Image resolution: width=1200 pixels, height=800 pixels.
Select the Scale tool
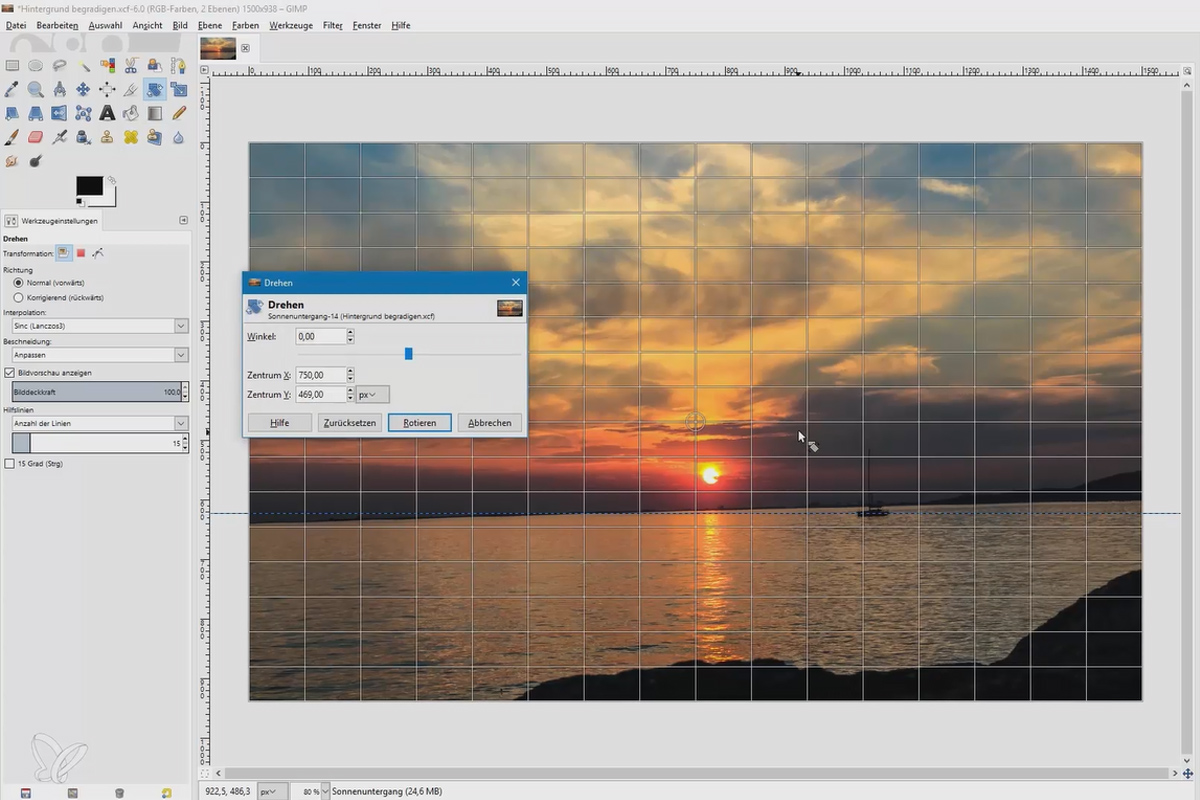coord(179,89)
